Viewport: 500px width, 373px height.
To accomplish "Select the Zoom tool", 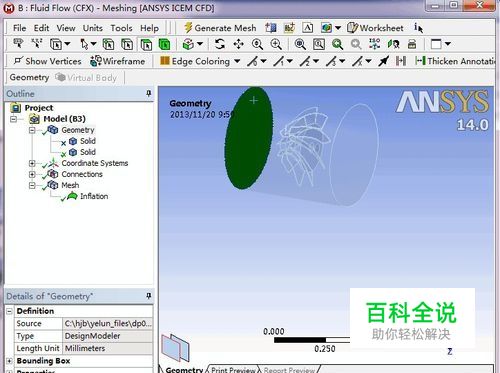I will pos(257,44).
